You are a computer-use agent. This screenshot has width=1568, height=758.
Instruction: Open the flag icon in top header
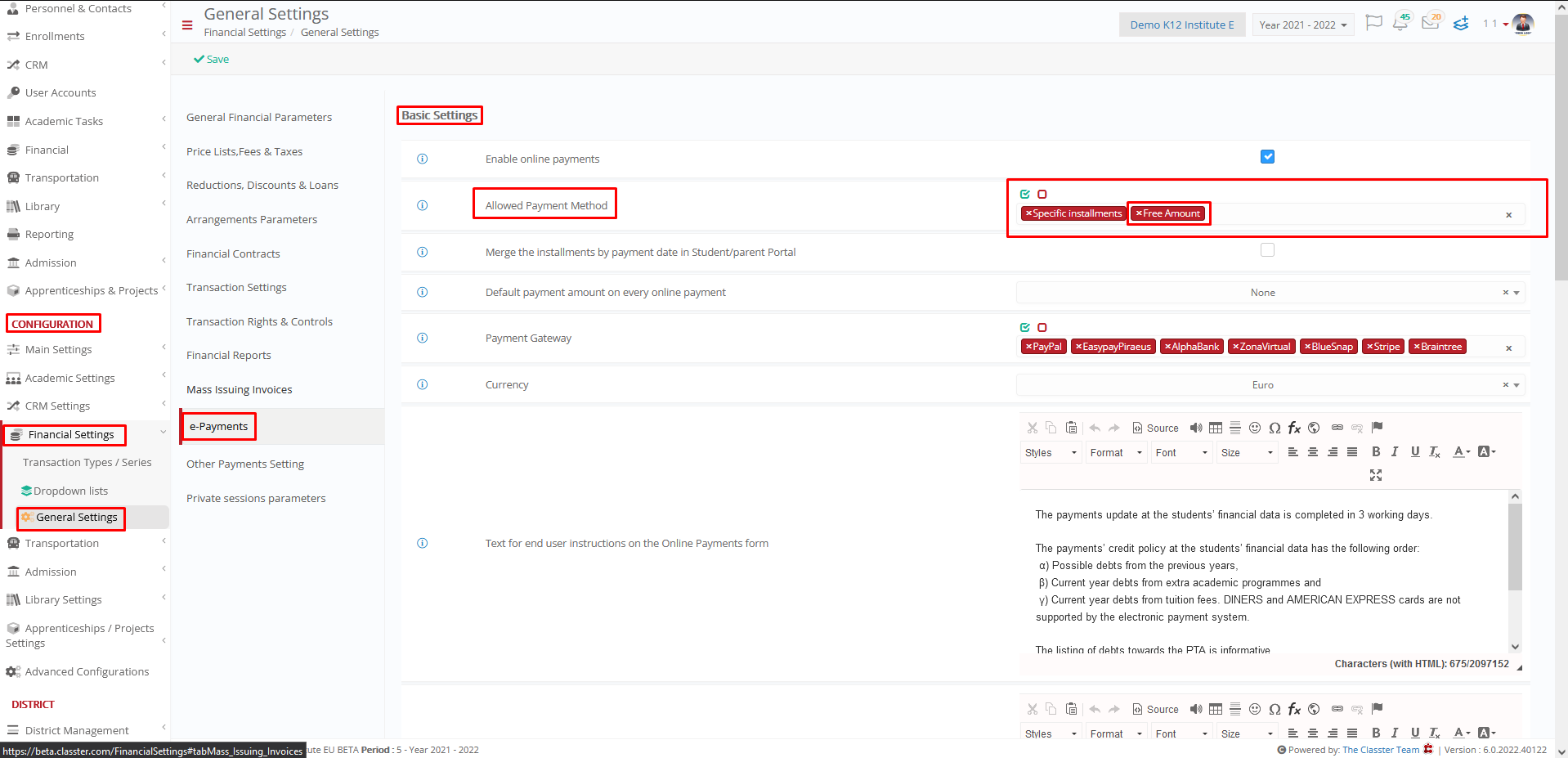[1374, 23]
